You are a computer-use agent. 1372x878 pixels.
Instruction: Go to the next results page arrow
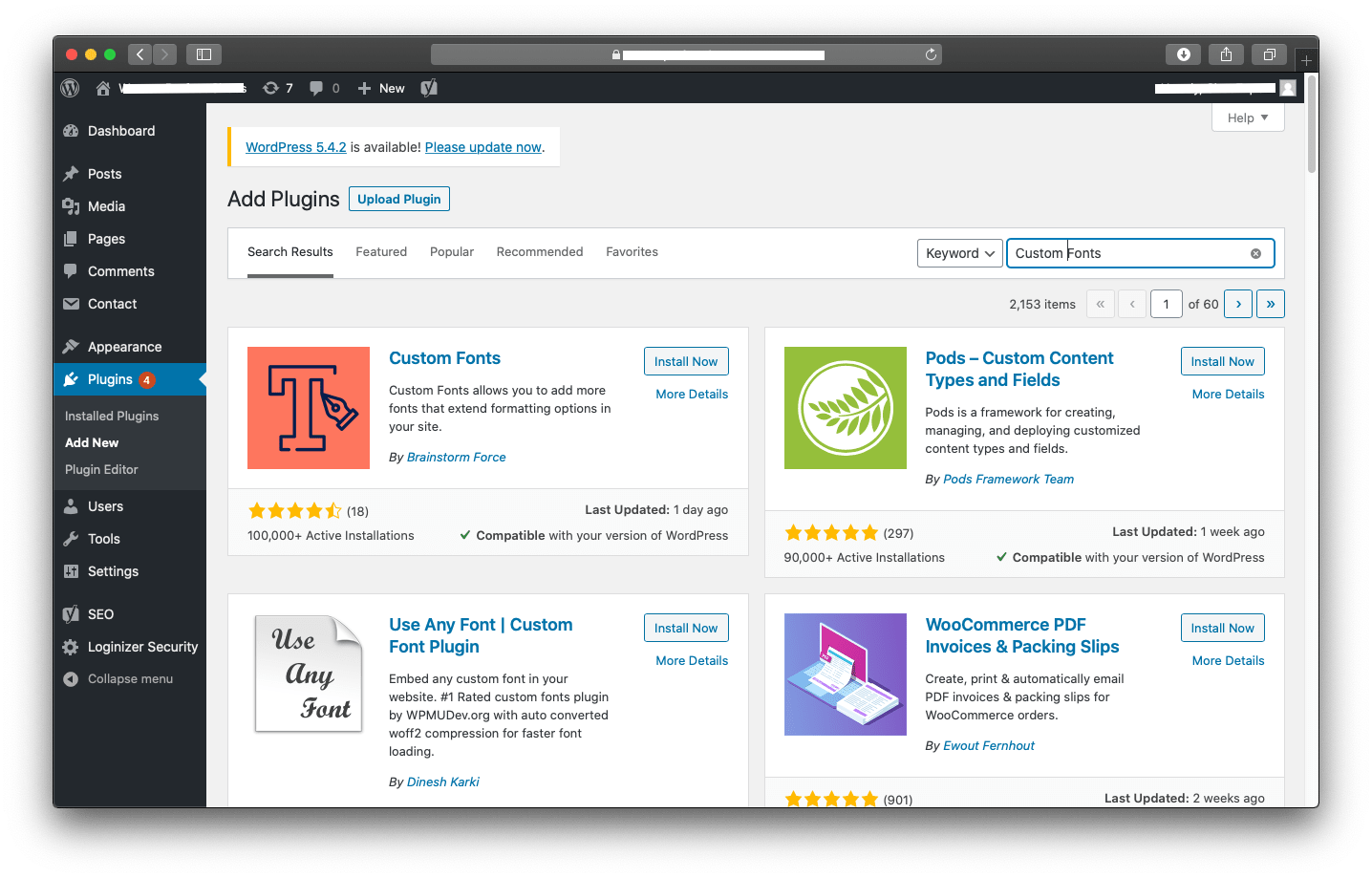click(x=1238, y=304)
